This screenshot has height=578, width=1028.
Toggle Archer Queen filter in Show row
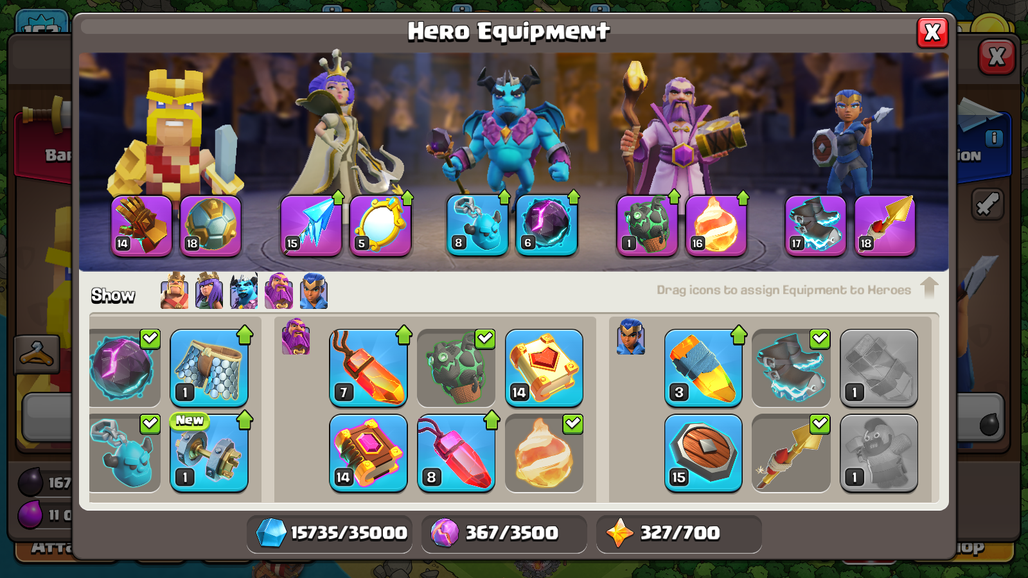[x=209, y=291]
